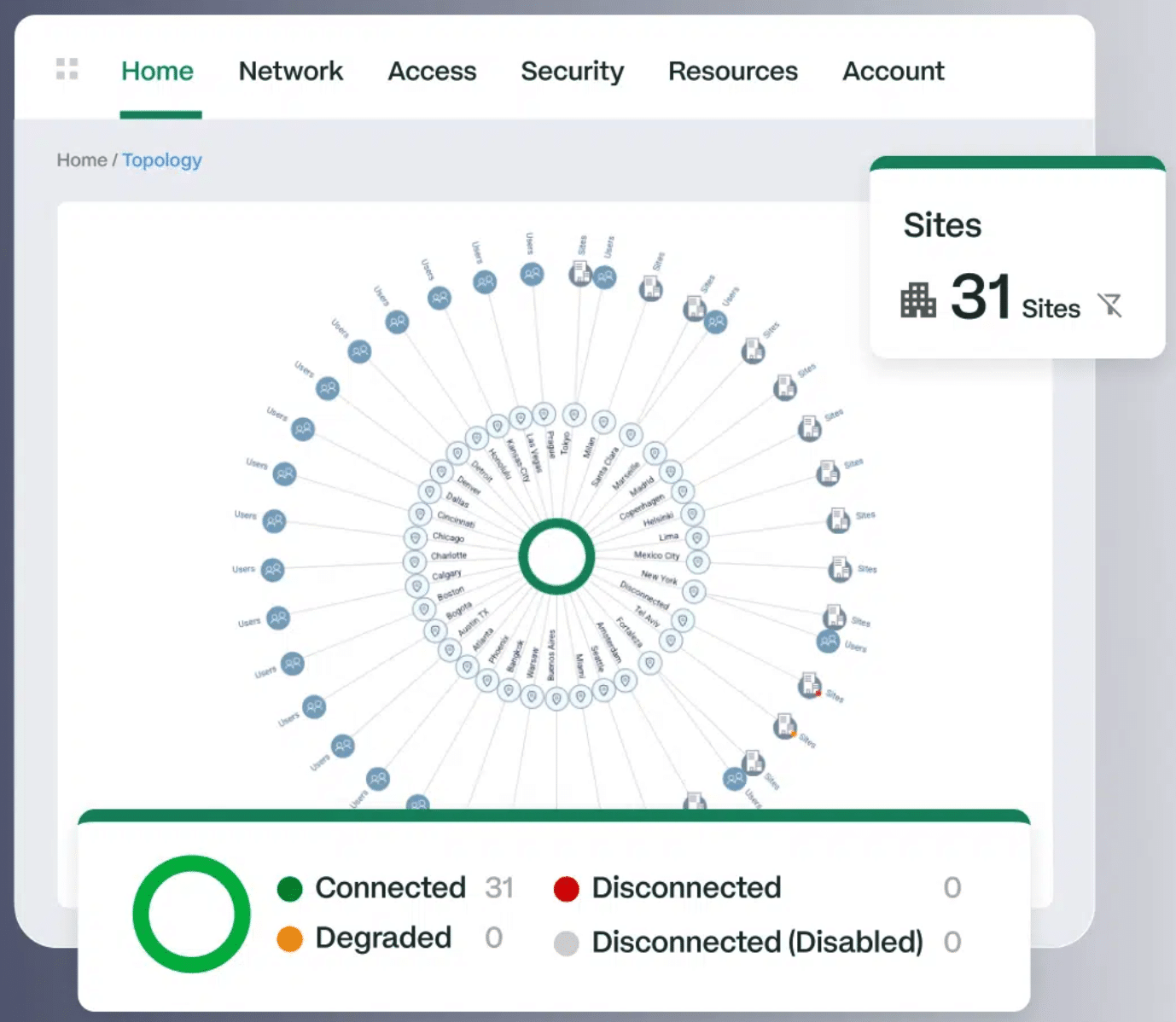This screenshot has width=1176, height=1022.
Task: Open the New York PoP node
Action: point(694,591)
